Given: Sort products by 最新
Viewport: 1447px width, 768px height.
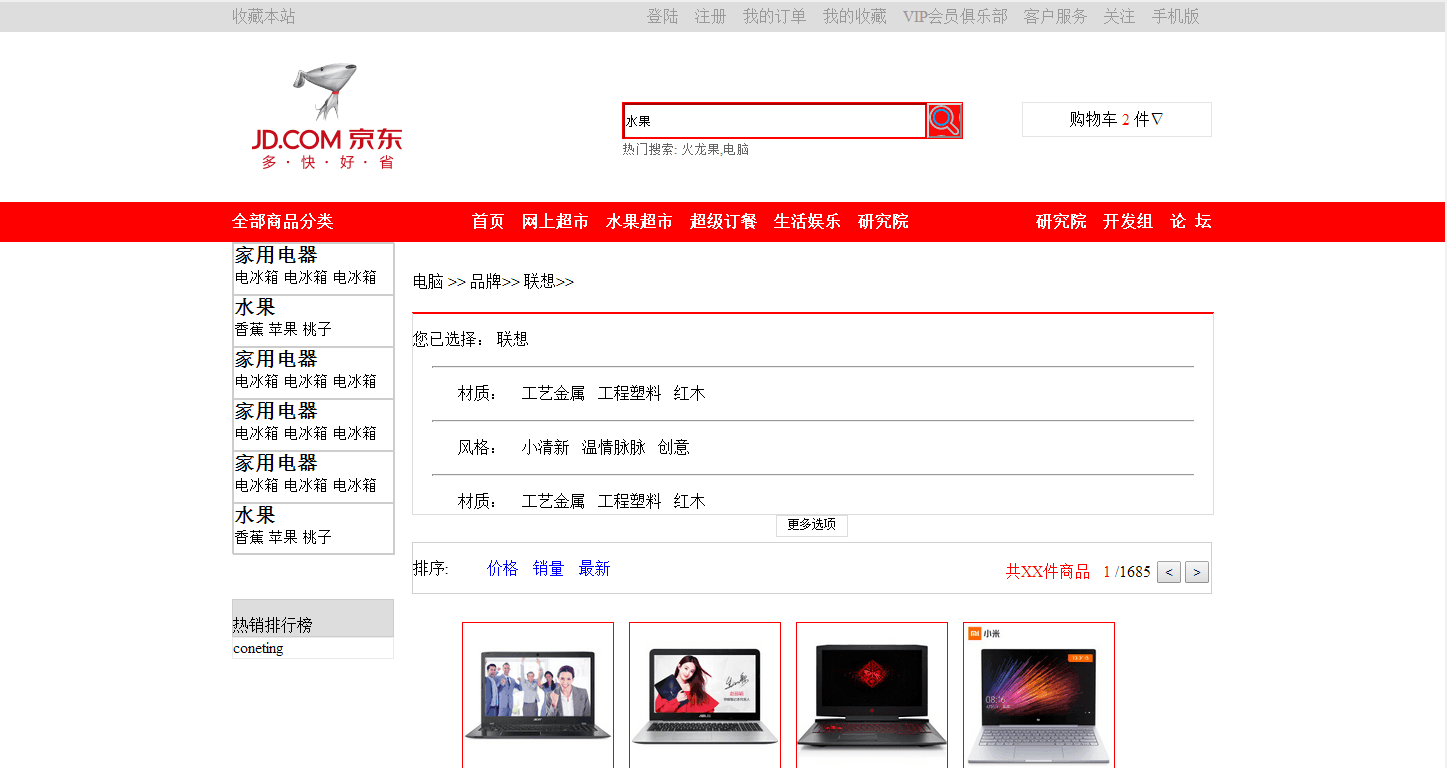Looking at the screenshot, I should 594,568.
